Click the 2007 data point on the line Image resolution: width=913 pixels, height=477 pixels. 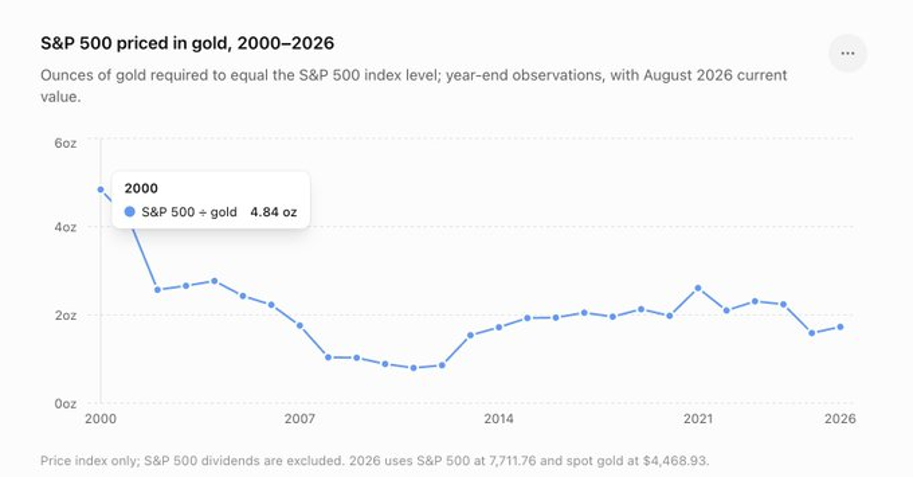pos(300,326)
